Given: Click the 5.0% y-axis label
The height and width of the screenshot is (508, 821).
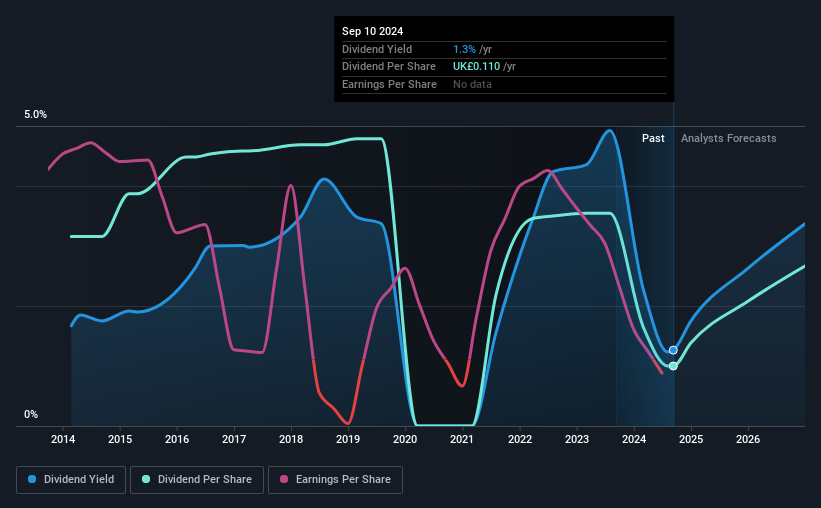Looking at the screenshot, I should click(x=36, y=115).
